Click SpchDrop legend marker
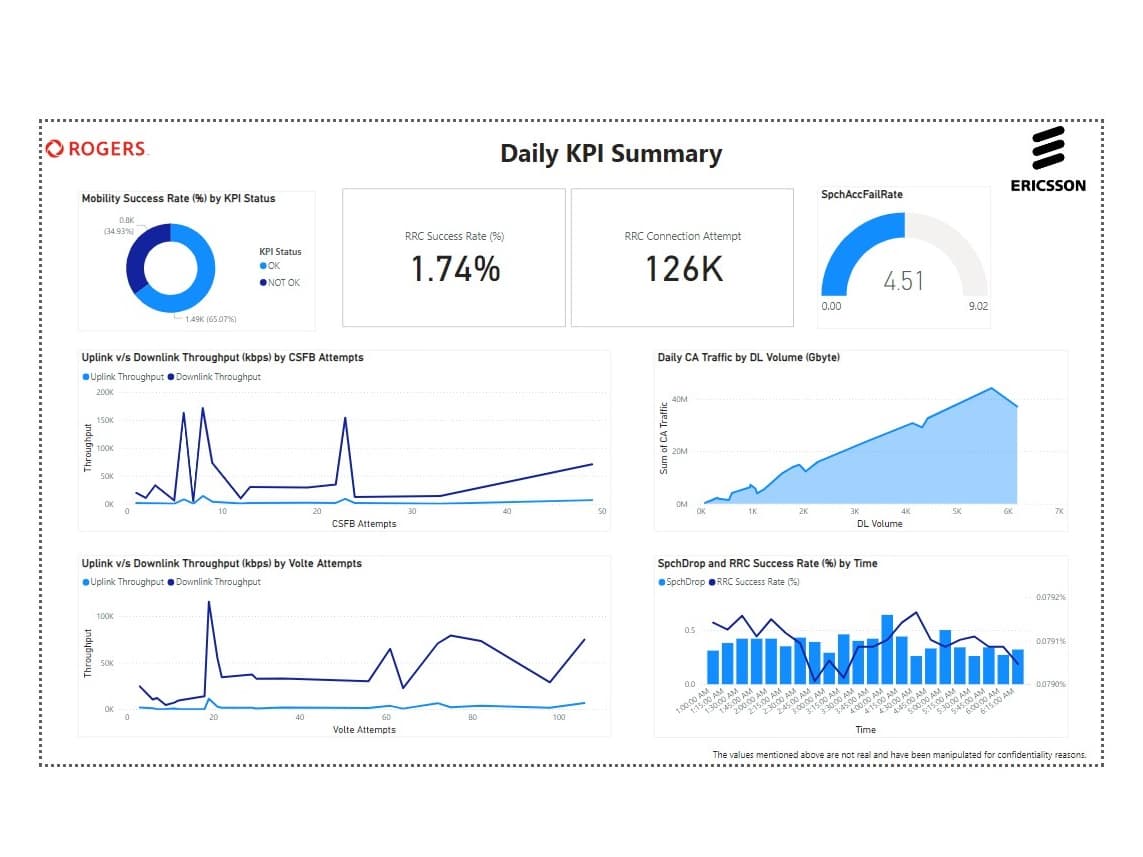This screenshot has height=857, width=1143. (x=662, y=582)
